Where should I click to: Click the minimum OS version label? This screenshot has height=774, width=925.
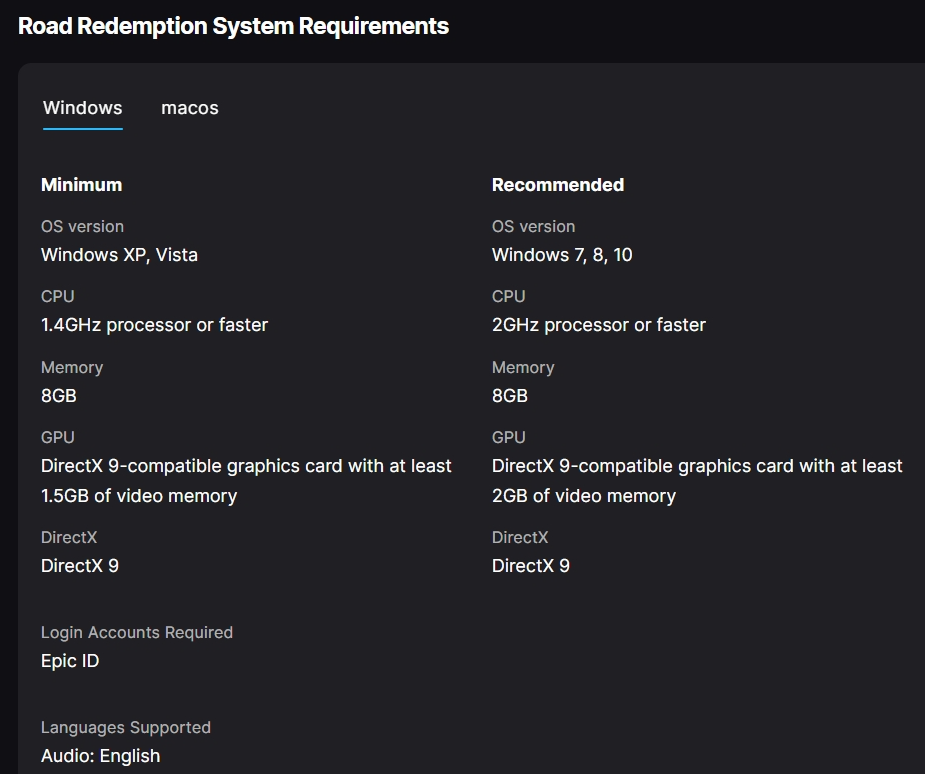tap(82, 227)
